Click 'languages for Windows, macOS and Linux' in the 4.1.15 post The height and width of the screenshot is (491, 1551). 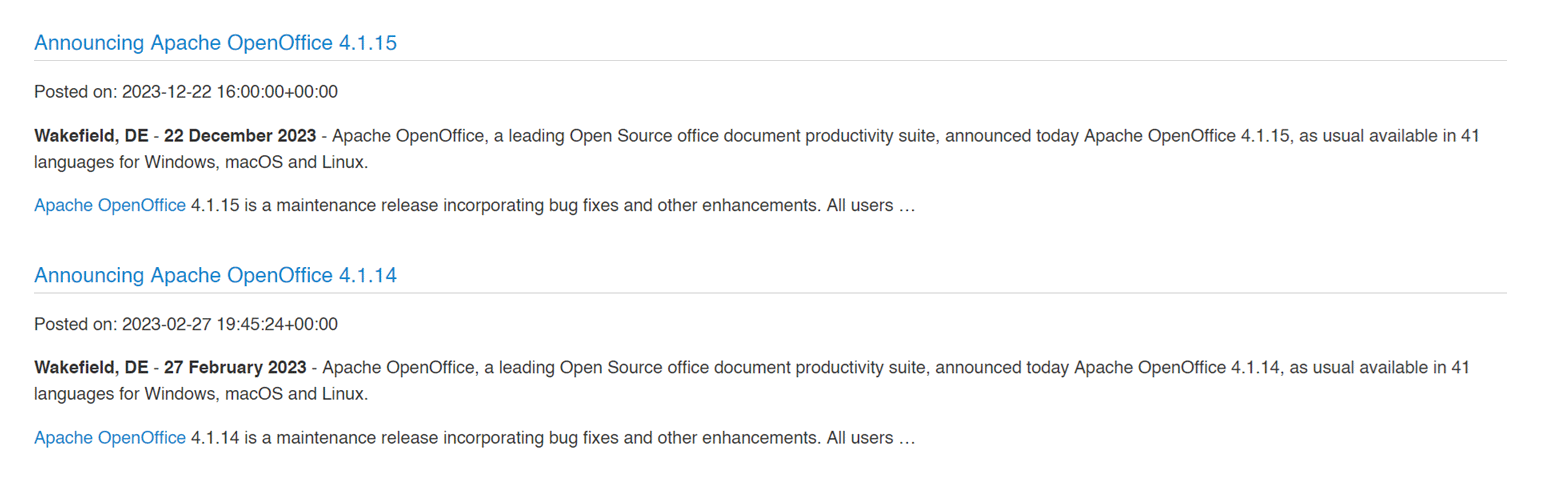click(201, 162)
